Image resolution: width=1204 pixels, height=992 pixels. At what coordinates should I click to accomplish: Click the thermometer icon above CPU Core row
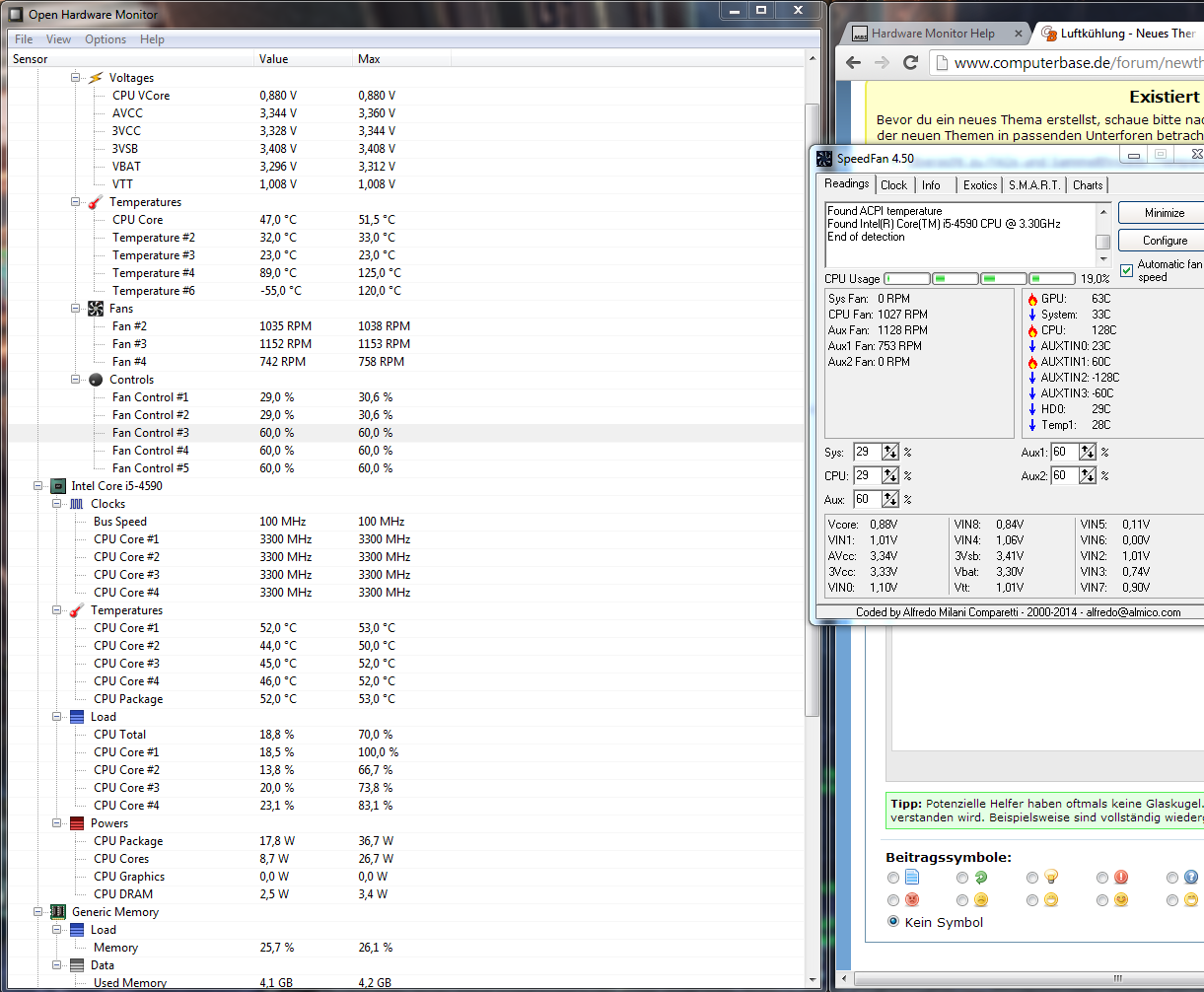click(x=96, y=202)
